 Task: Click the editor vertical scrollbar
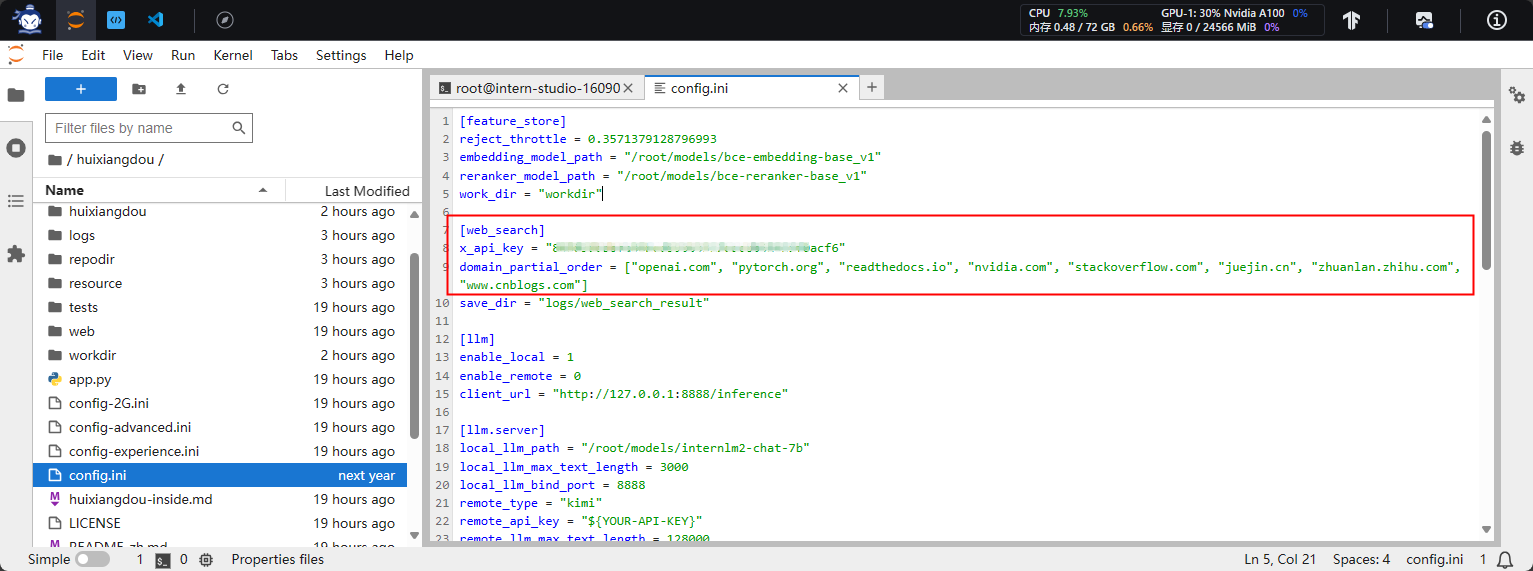(x=1487, y=200)
